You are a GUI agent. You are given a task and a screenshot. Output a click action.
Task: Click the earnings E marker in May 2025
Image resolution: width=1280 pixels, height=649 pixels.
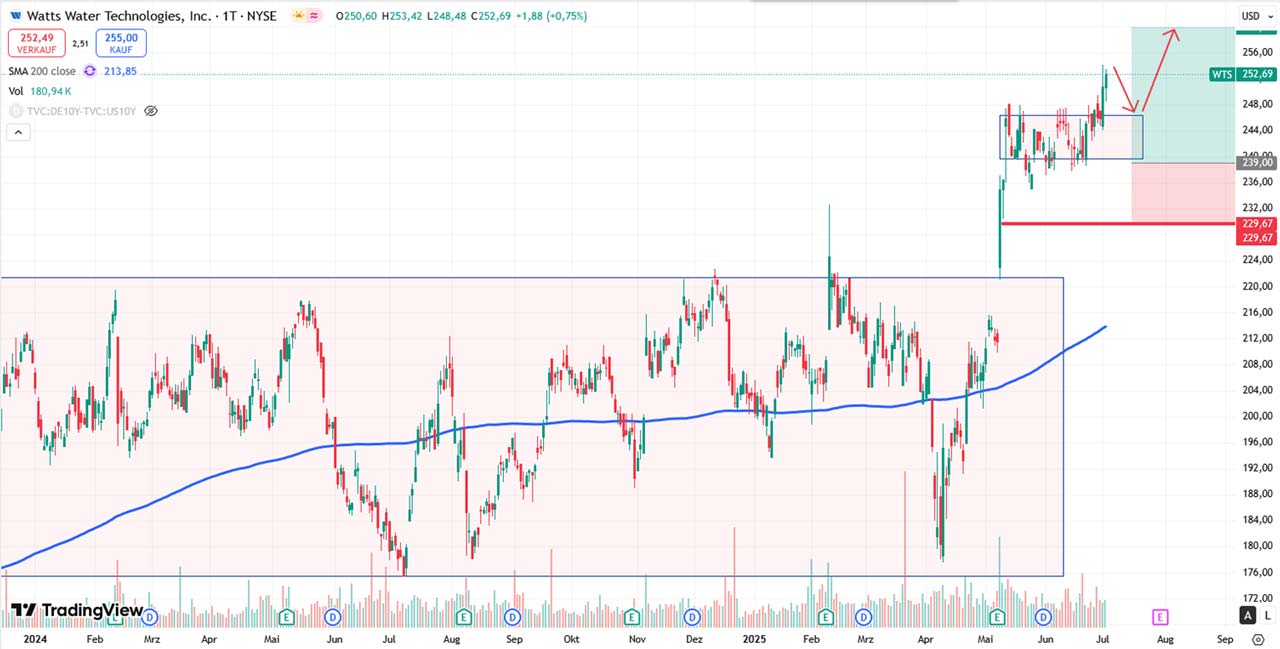coord(997,617)
